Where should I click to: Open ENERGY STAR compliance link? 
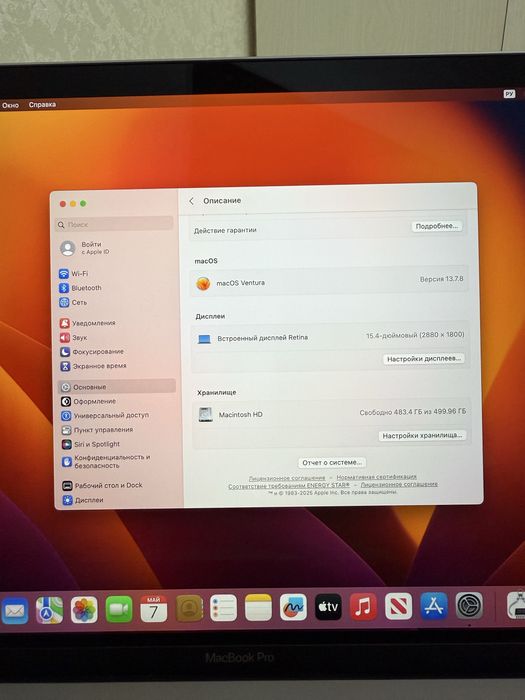pyautogui.click(x=289, y=486)
